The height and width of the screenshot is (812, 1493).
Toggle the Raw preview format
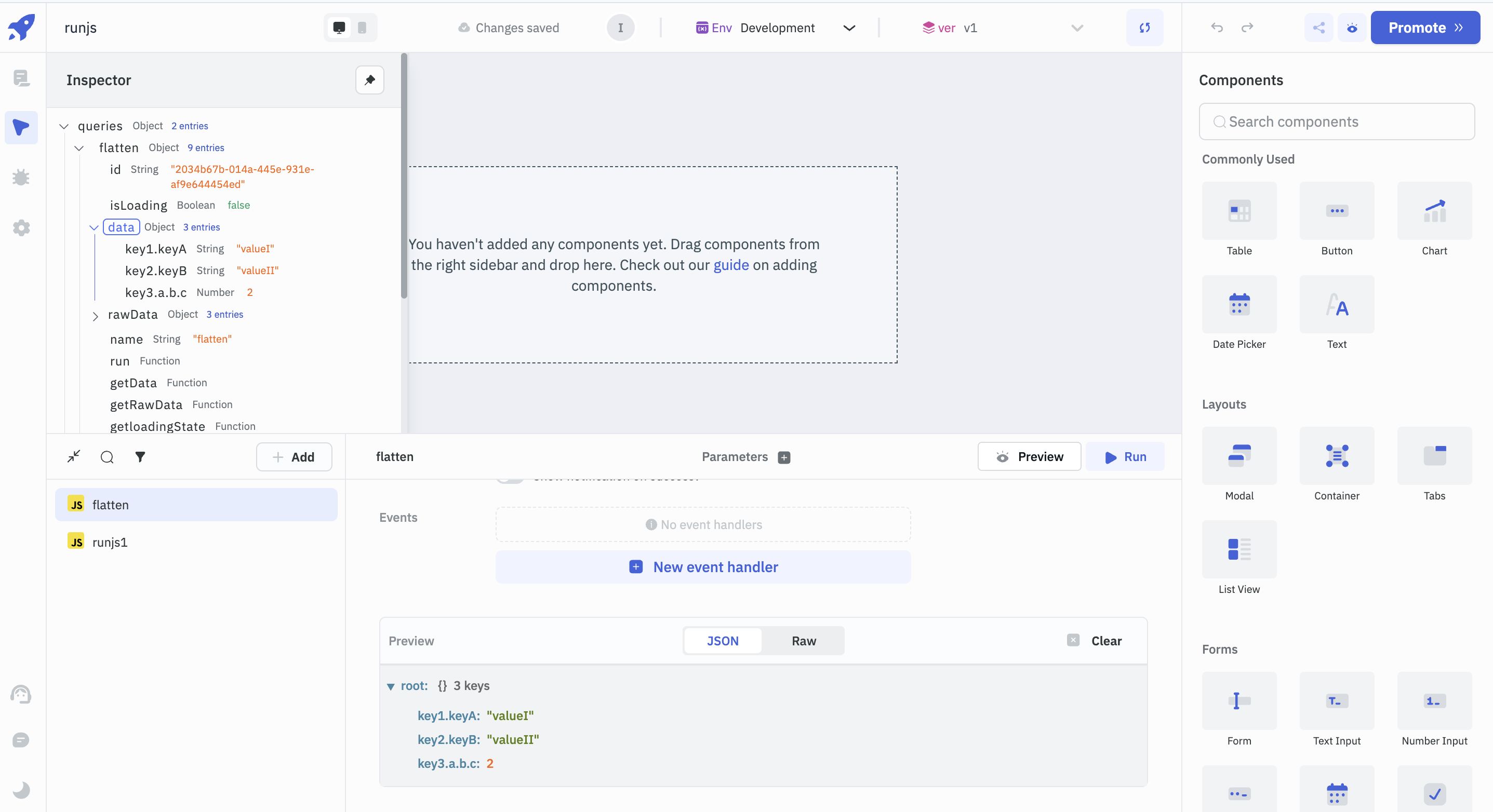[x=803, y=640]
